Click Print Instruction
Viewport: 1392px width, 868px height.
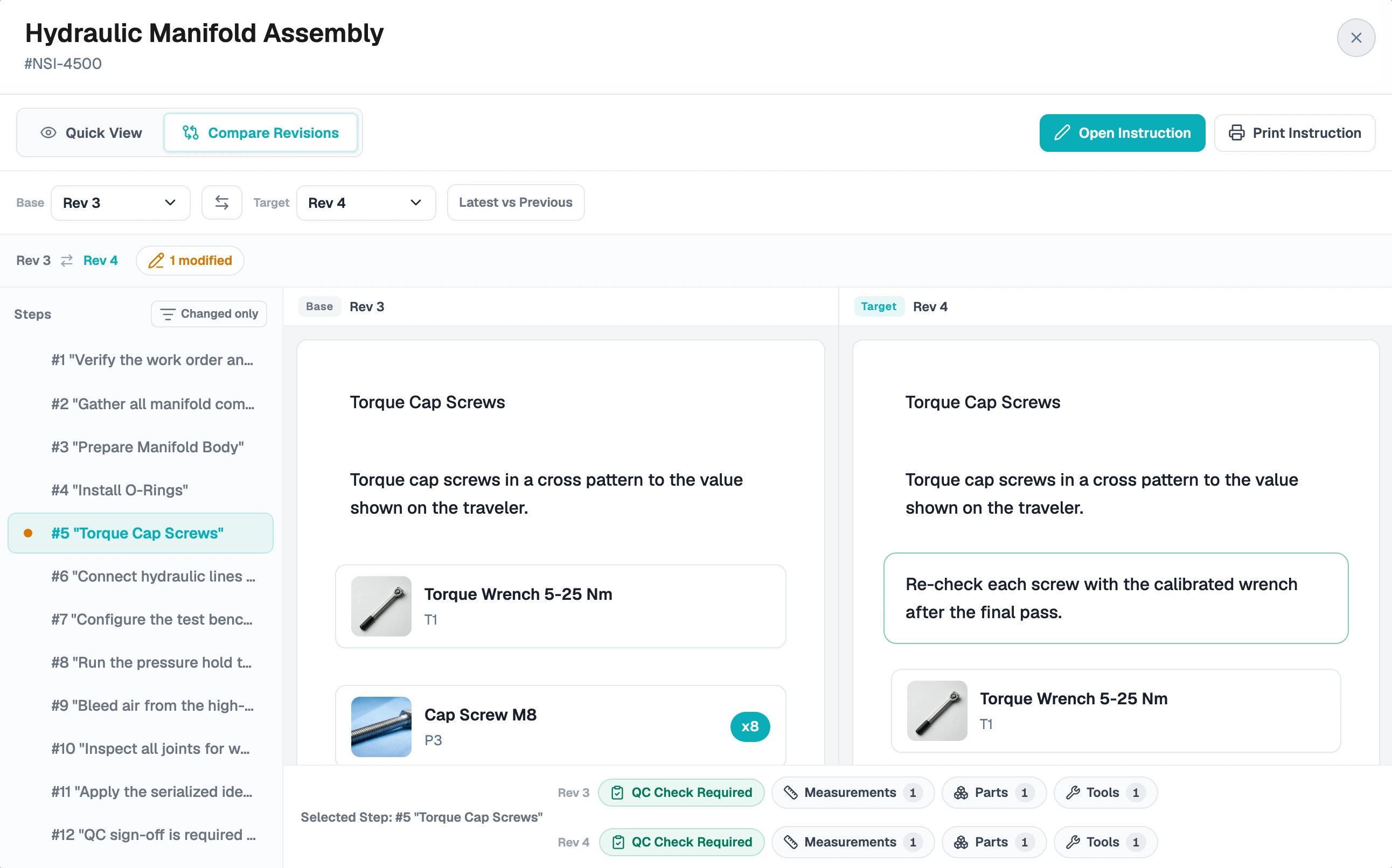click(x=1294, y=132)
